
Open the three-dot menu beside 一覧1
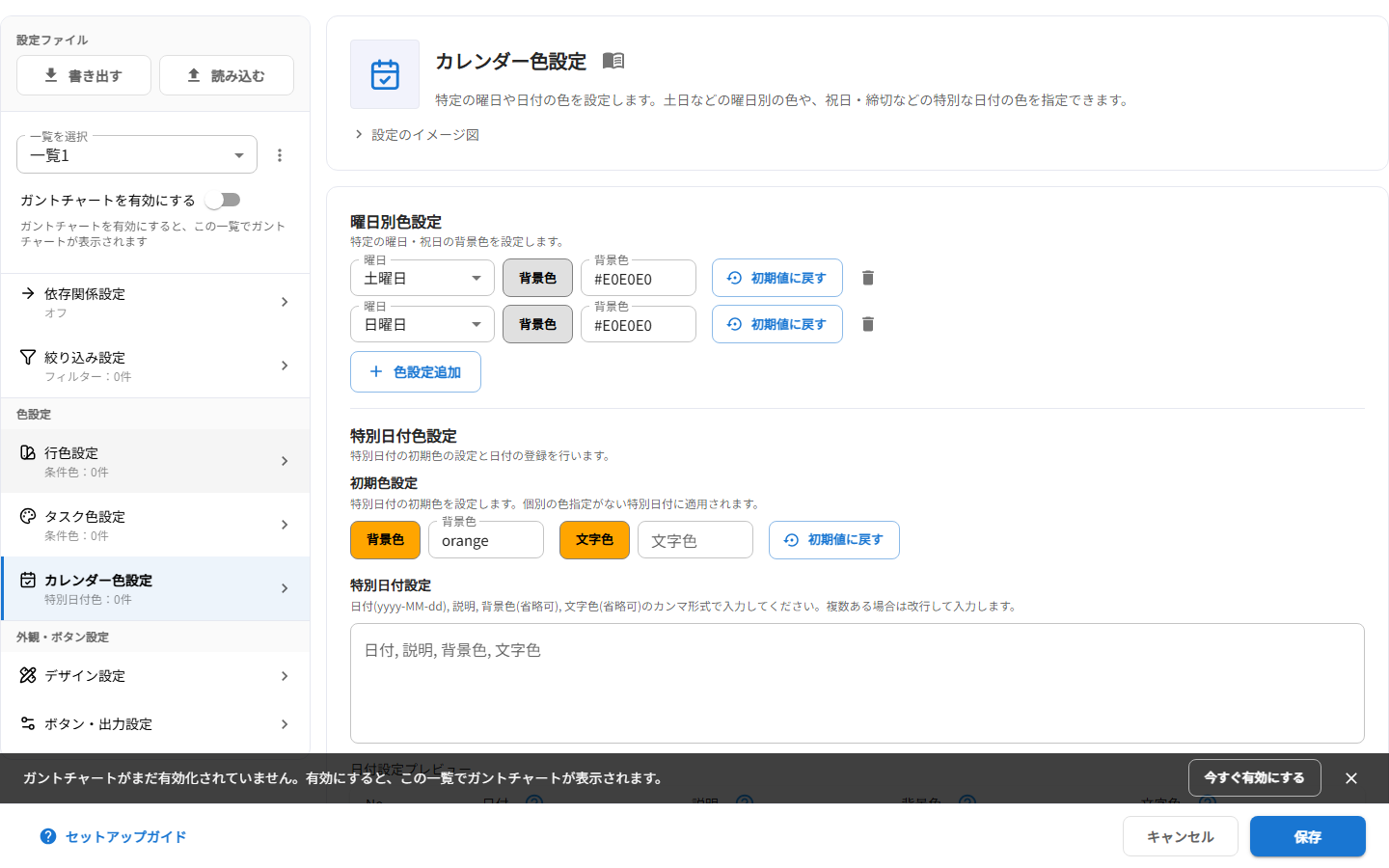click(x=280, y=155)
